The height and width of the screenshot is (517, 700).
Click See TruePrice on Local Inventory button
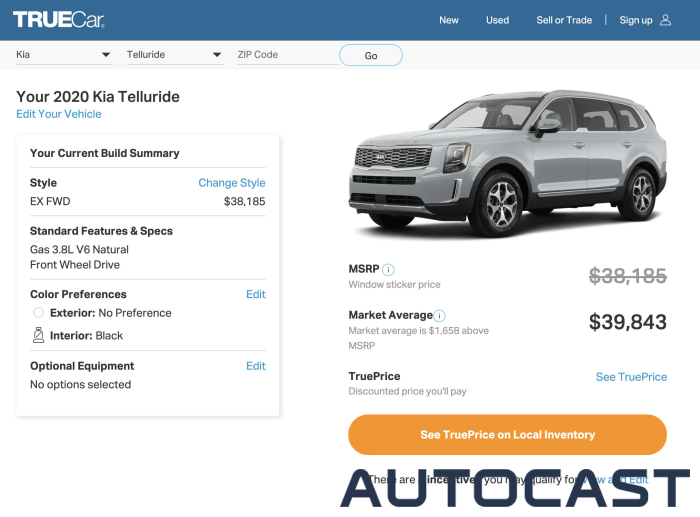pos(507,435)
